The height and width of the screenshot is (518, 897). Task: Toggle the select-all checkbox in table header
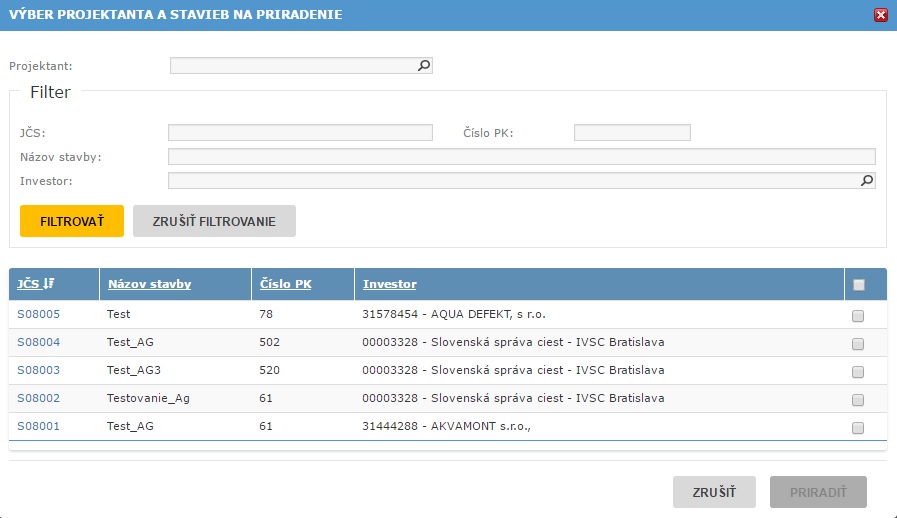[x=858, y=285]
